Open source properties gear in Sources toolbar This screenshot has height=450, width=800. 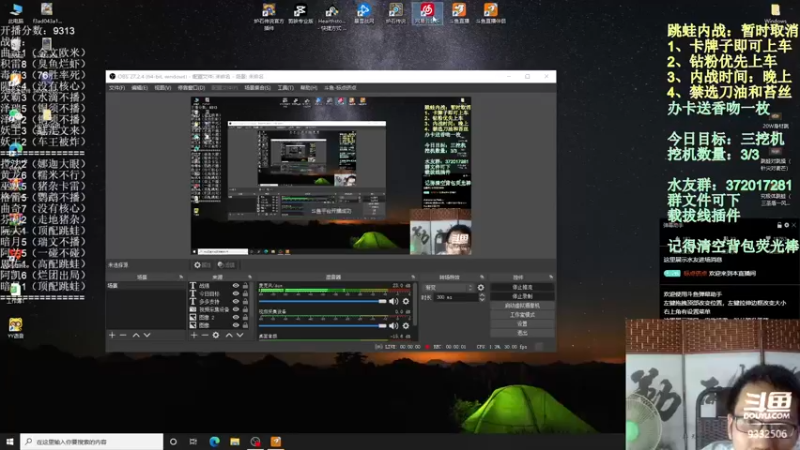pos(216,335)
